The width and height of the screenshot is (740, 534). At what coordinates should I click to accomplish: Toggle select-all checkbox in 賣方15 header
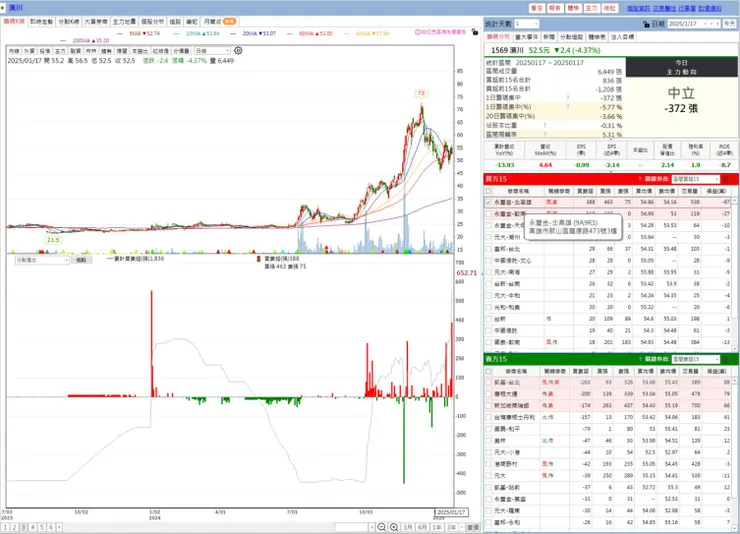488,371
